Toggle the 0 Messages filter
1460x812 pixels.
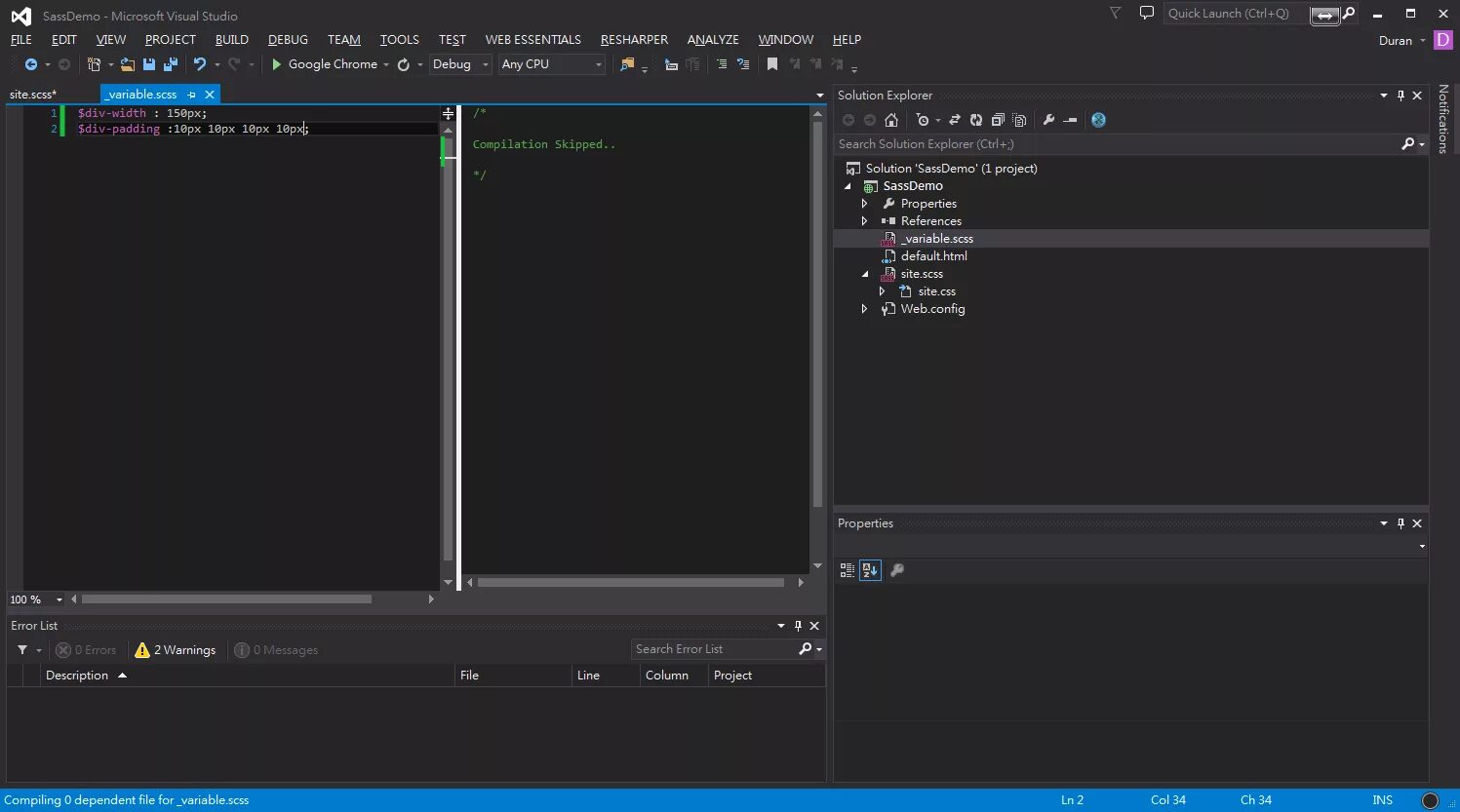276,650
